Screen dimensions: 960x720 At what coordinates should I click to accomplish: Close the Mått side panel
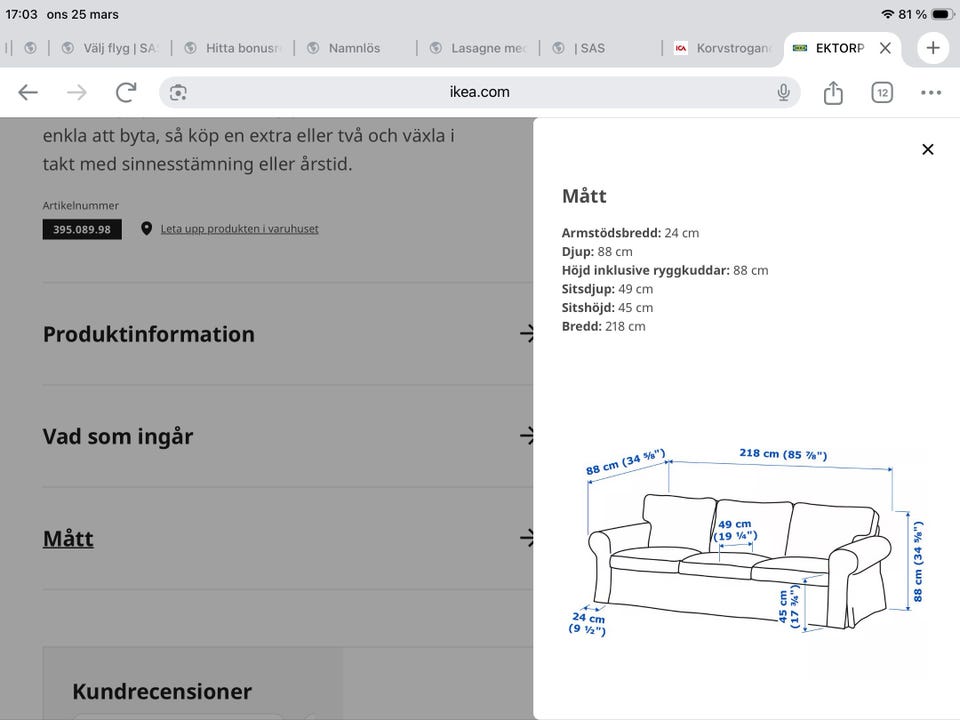[928, 149]
